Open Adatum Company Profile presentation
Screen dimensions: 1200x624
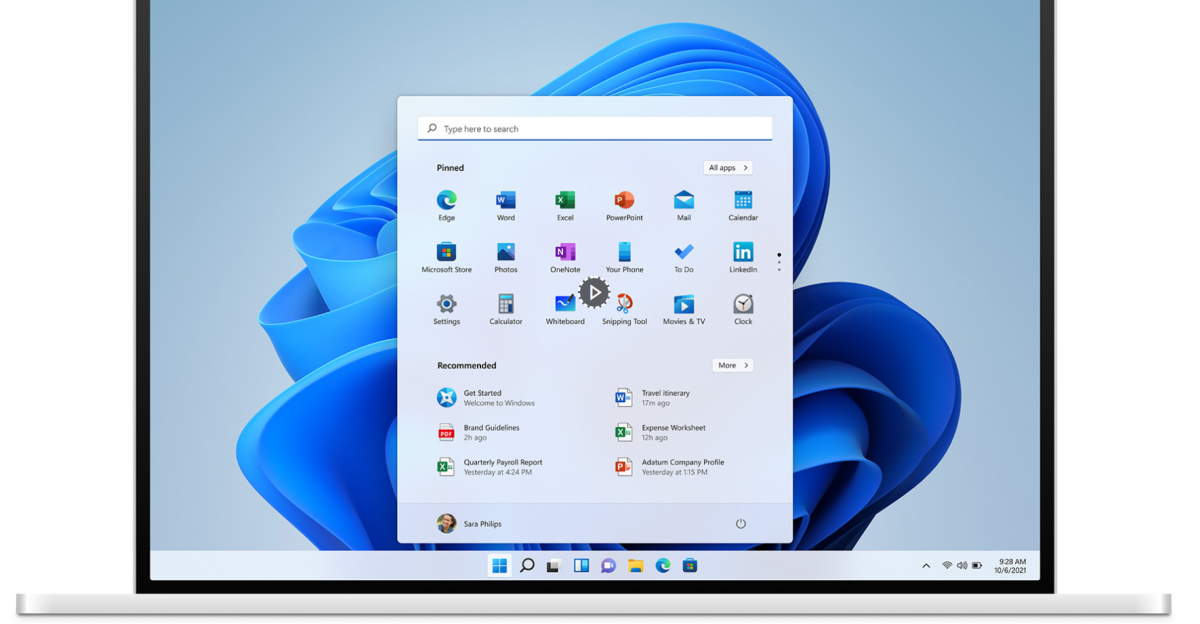[669, 467]
